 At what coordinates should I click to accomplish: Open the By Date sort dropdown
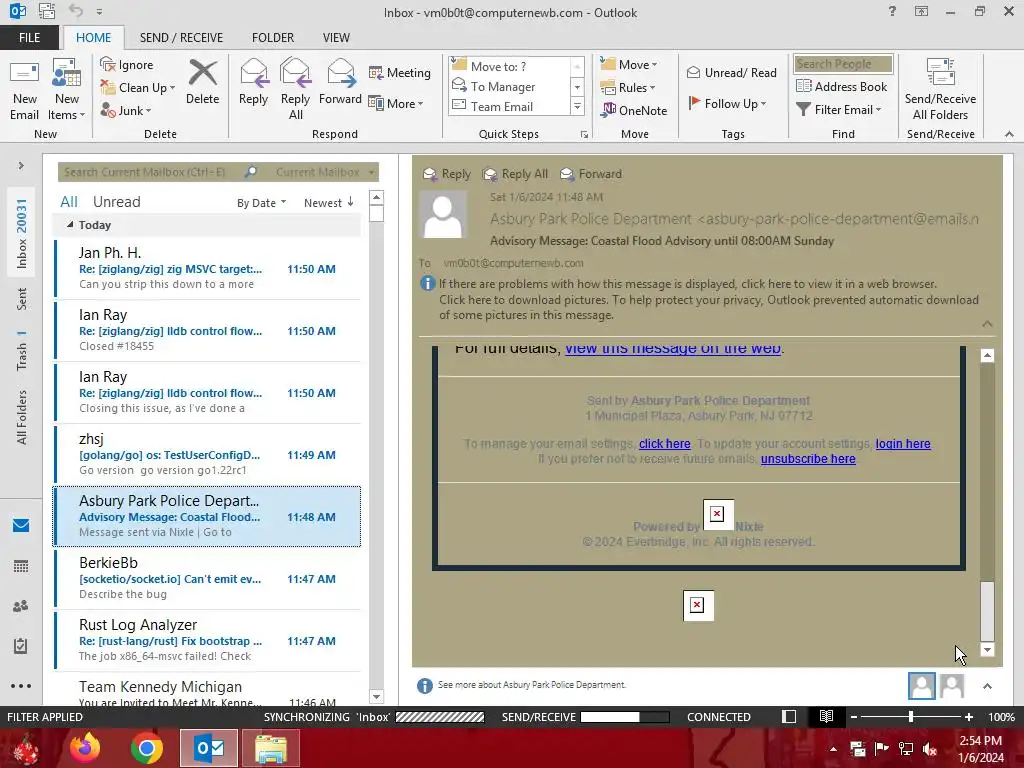[261, 203]
